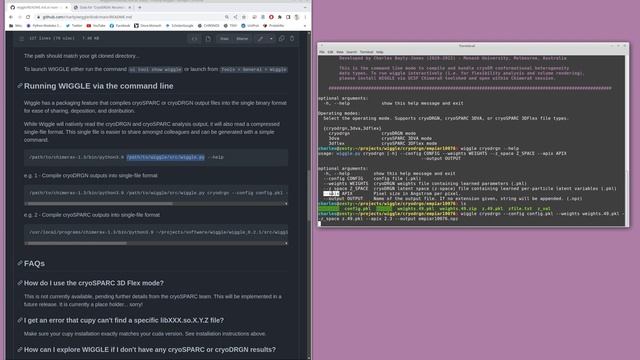Toggle the README outline list icon

[22, 39]
